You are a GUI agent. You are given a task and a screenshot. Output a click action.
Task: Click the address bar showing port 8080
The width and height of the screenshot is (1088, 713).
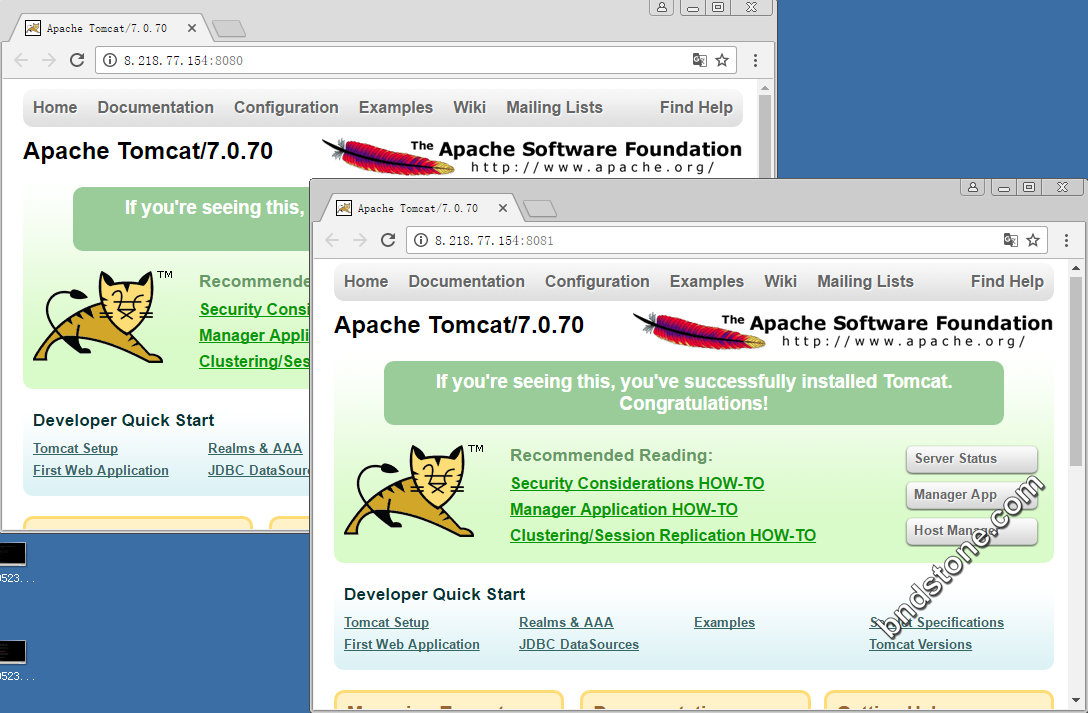(416, 60)
